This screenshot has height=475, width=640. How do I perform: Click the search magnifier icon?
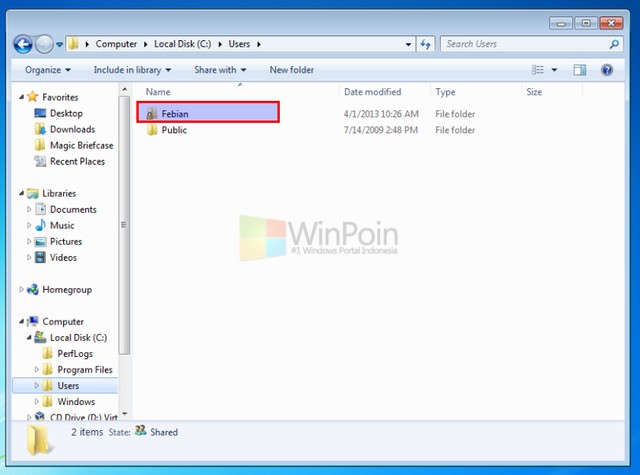point(614,44)
